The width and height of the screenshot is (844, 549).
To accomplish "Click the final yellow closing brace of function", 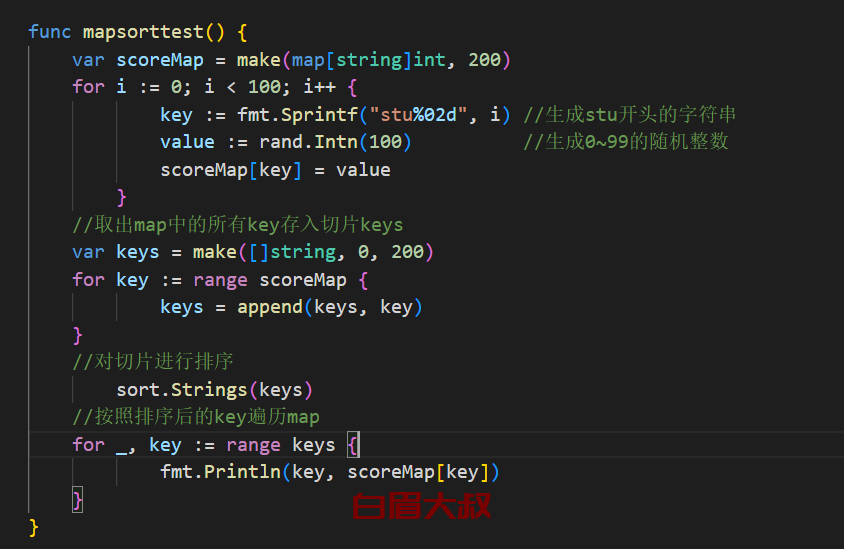I will pos(34,527).
